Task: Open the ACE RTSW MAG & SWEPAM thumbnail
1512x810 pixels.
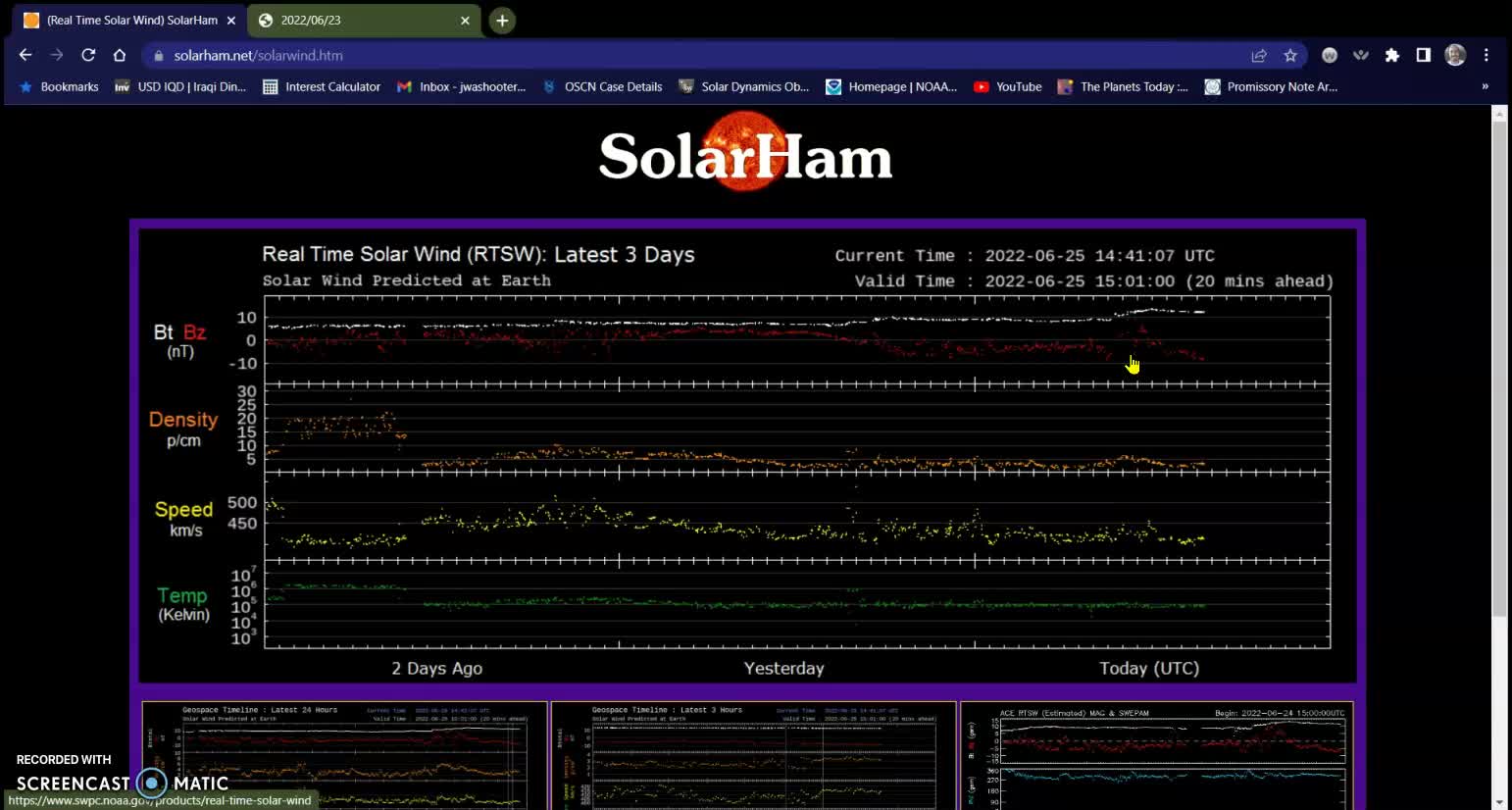Action: 1157,755
